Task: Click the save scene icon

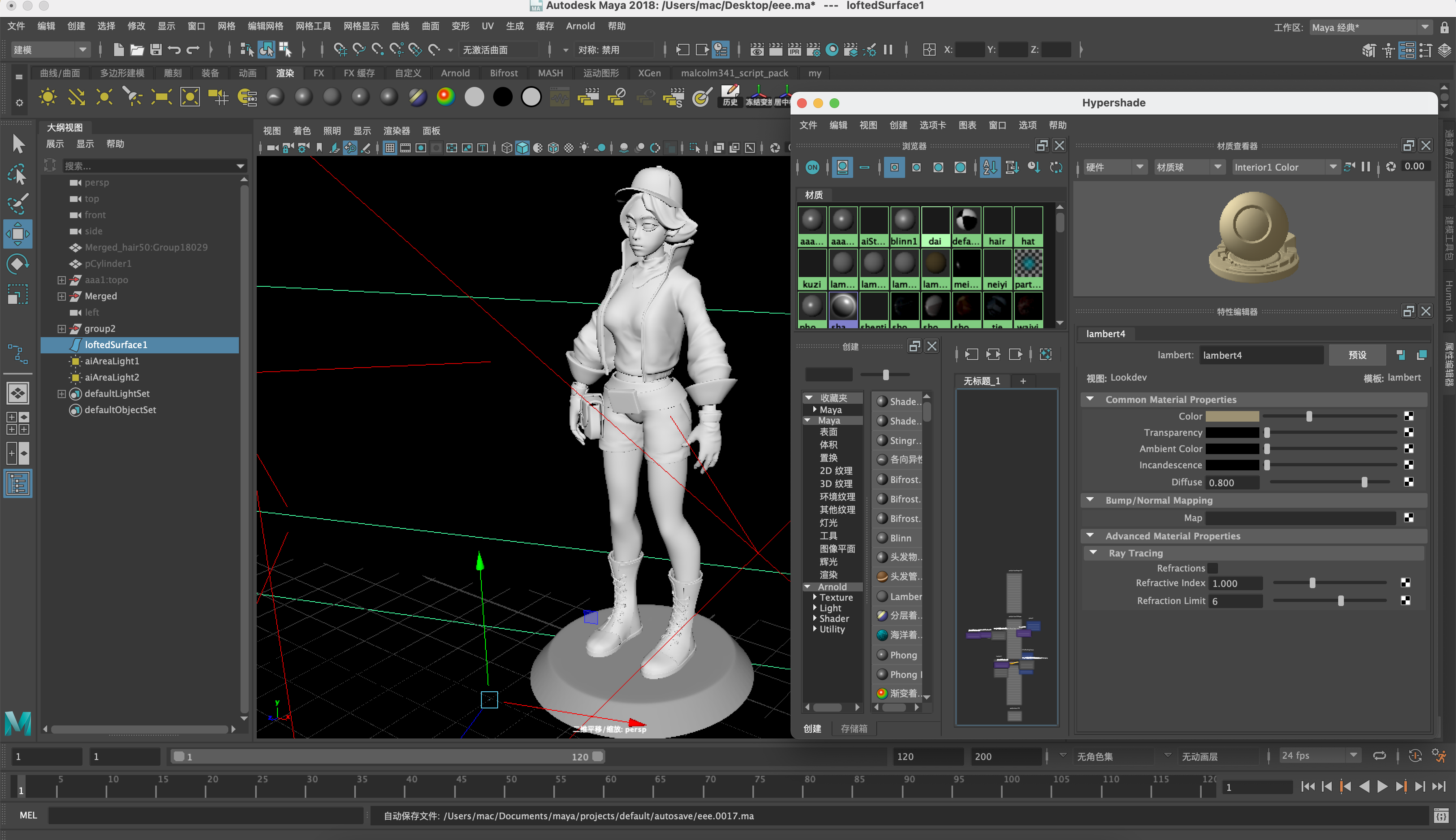Action: pos(156,50)
